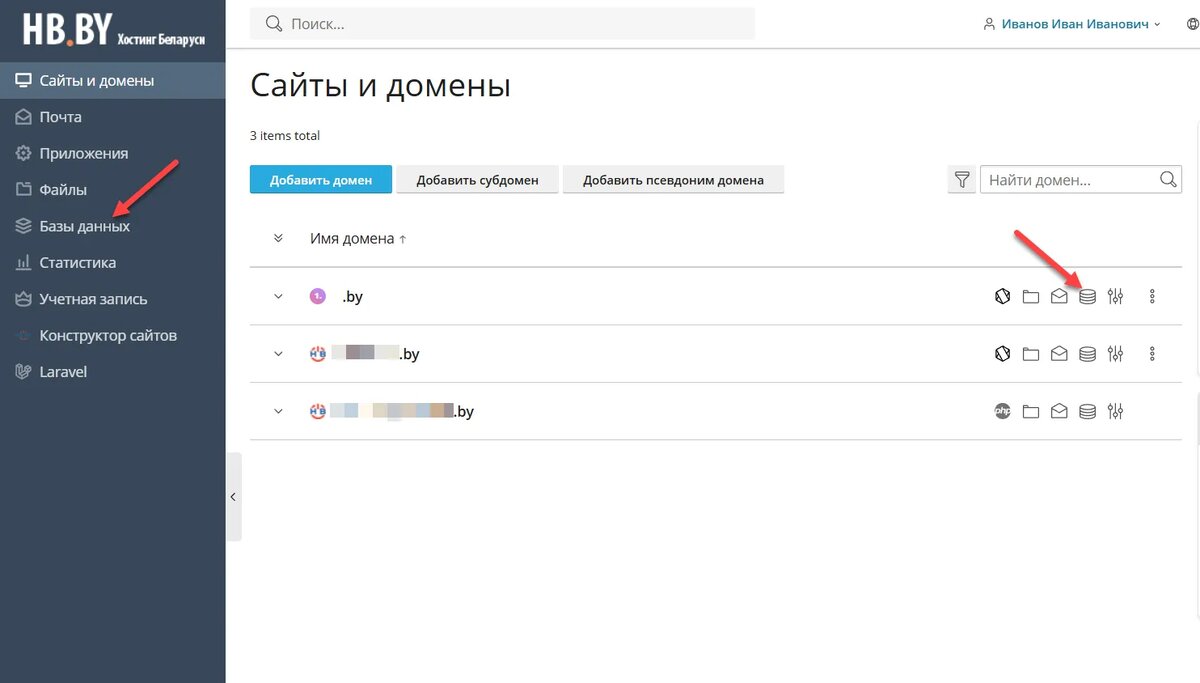Click sliders settings icon in the middle domain row
1200x683 pixels.
coord(1116,354)
